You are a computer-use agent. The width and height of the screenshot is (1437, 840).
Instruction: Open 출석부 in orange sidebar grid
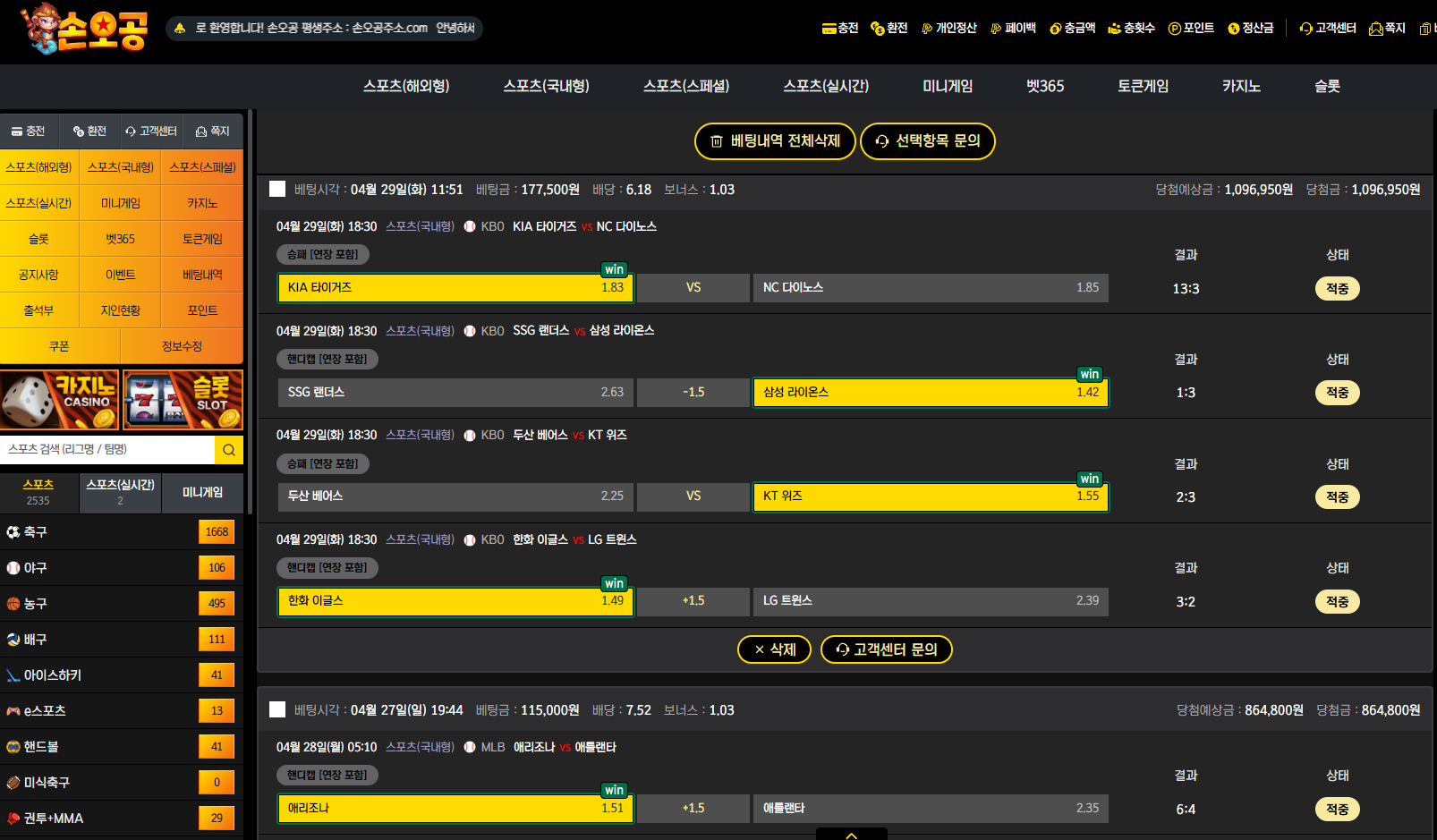click(x=38, y=310)
